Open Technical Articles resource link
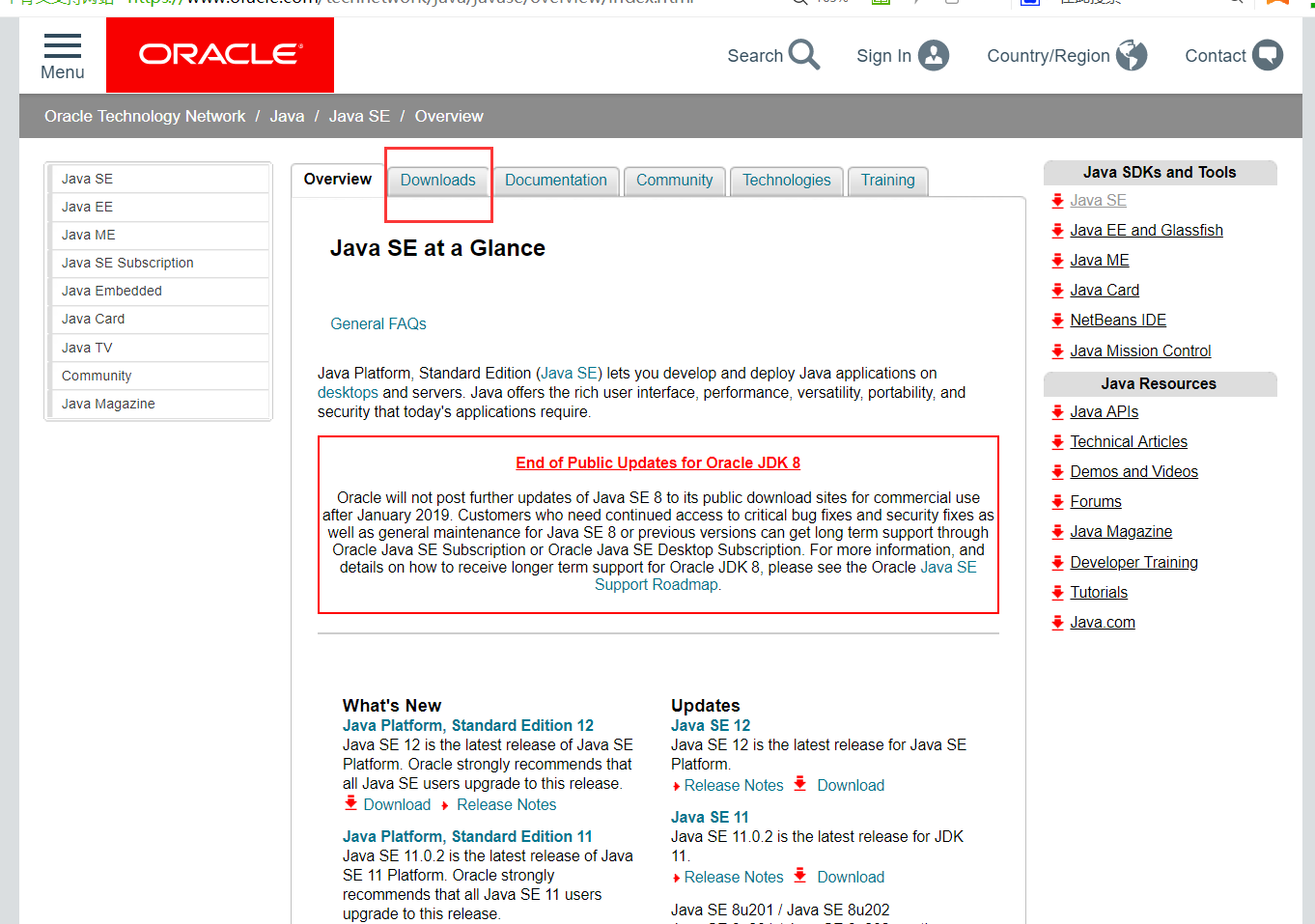Screen dimensions: 1315x924 tap(1129, 442)
